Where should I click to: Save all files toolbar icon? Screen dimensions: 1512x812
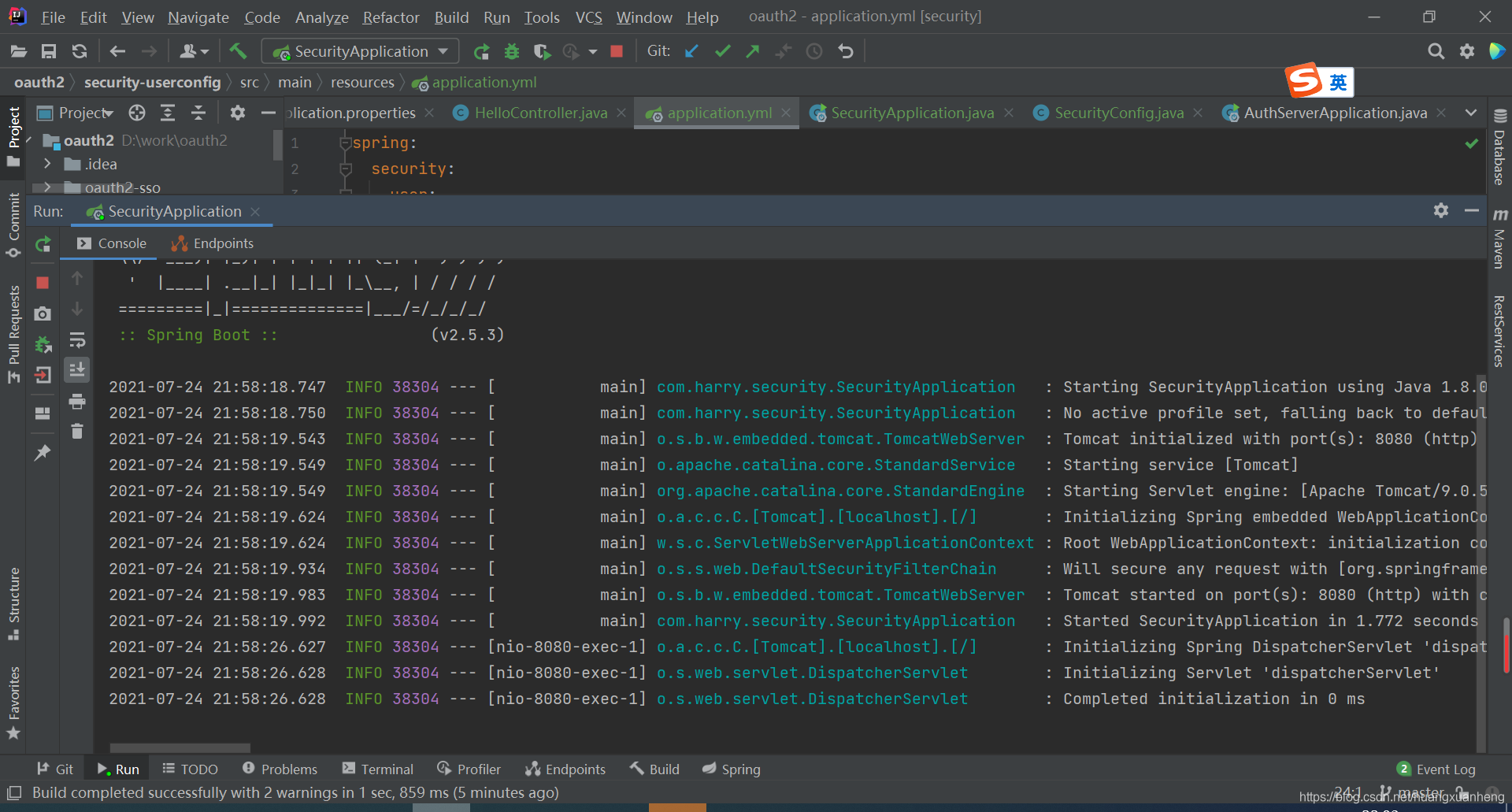pyautogui.click(x=49, y=52)
